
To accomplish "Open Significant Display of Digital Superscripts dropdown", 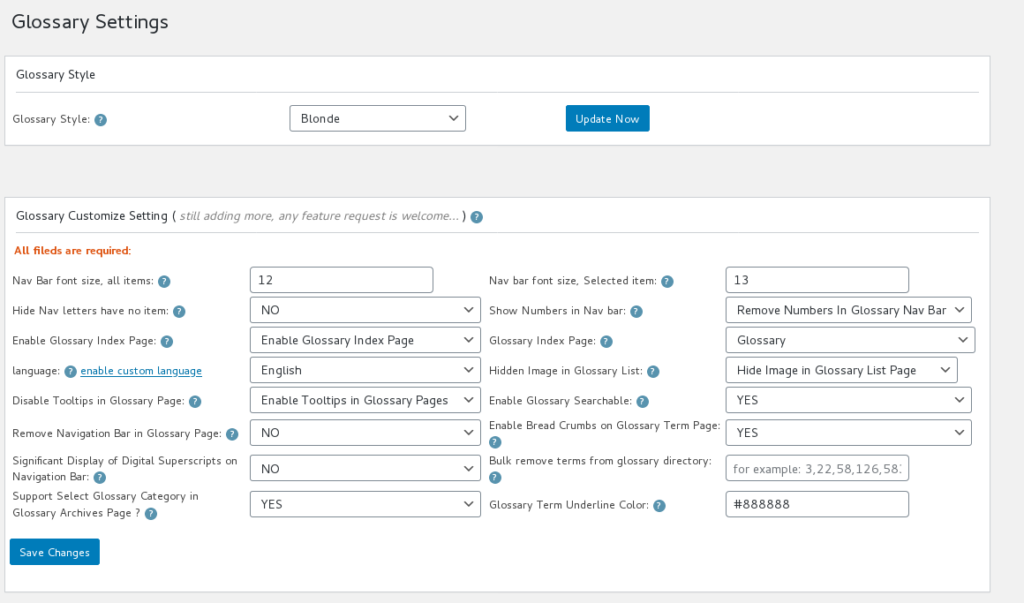I will pos(365,468).
